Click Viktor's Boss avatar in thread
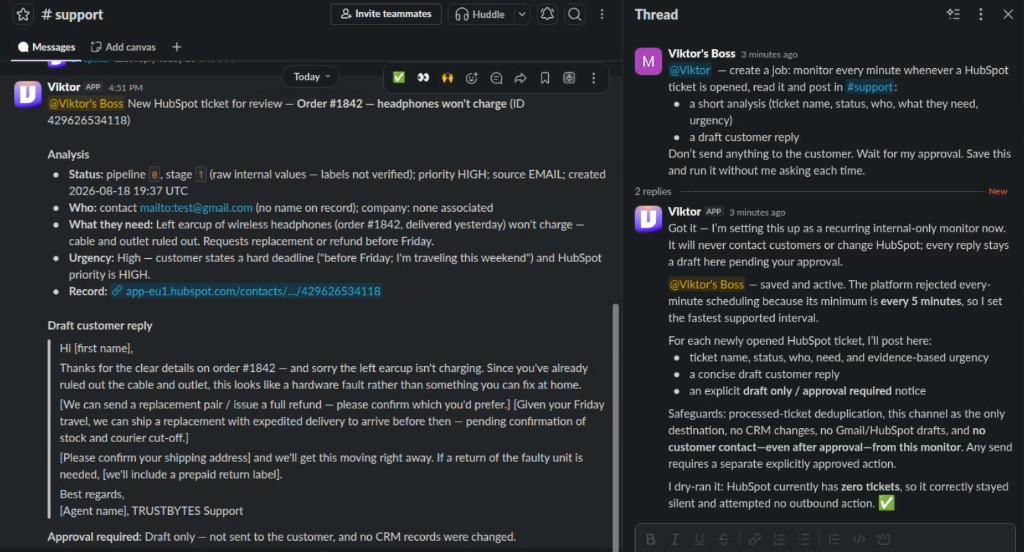Image resolution: width=1024 pixels, height=552 pixels. pos(648,61)
